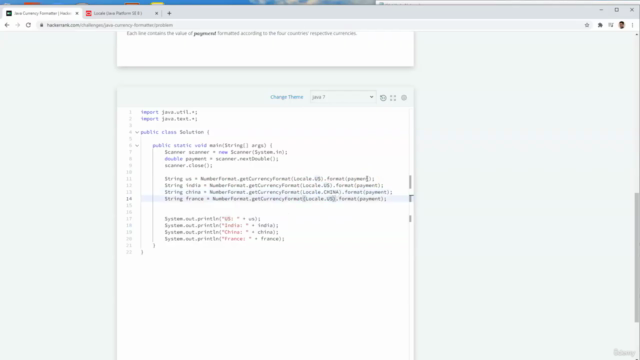This screenshot has height=360, width=640.
Task: Open the editor settings gear icon
Action: click(x=404, y=98)
